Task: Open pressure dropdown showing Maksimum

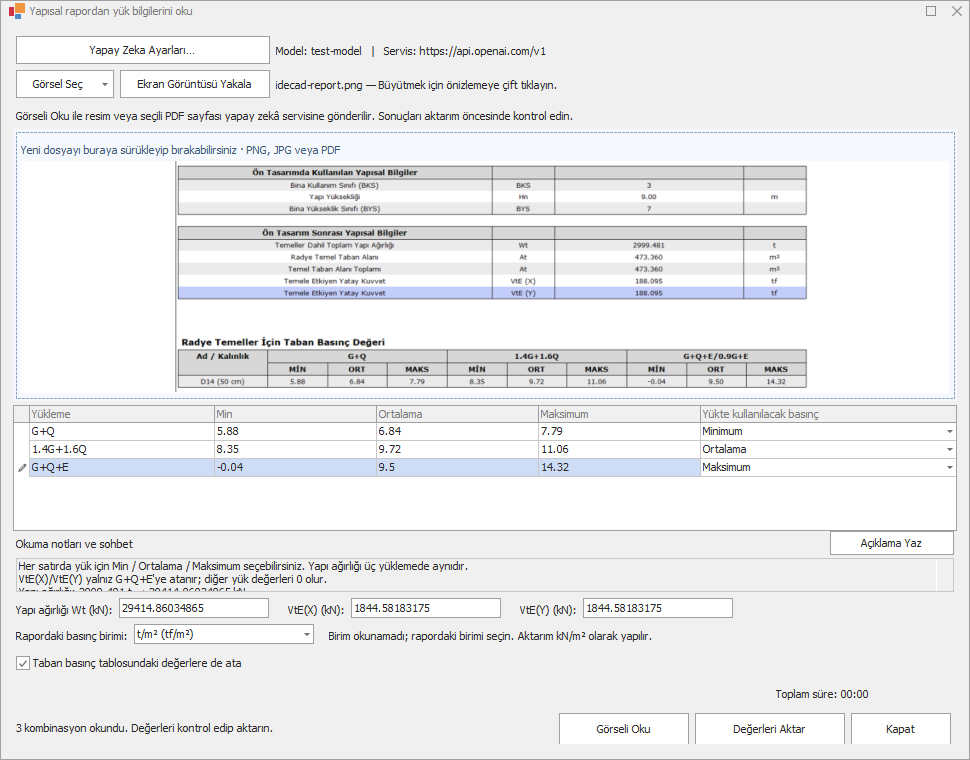Action: 950,468
